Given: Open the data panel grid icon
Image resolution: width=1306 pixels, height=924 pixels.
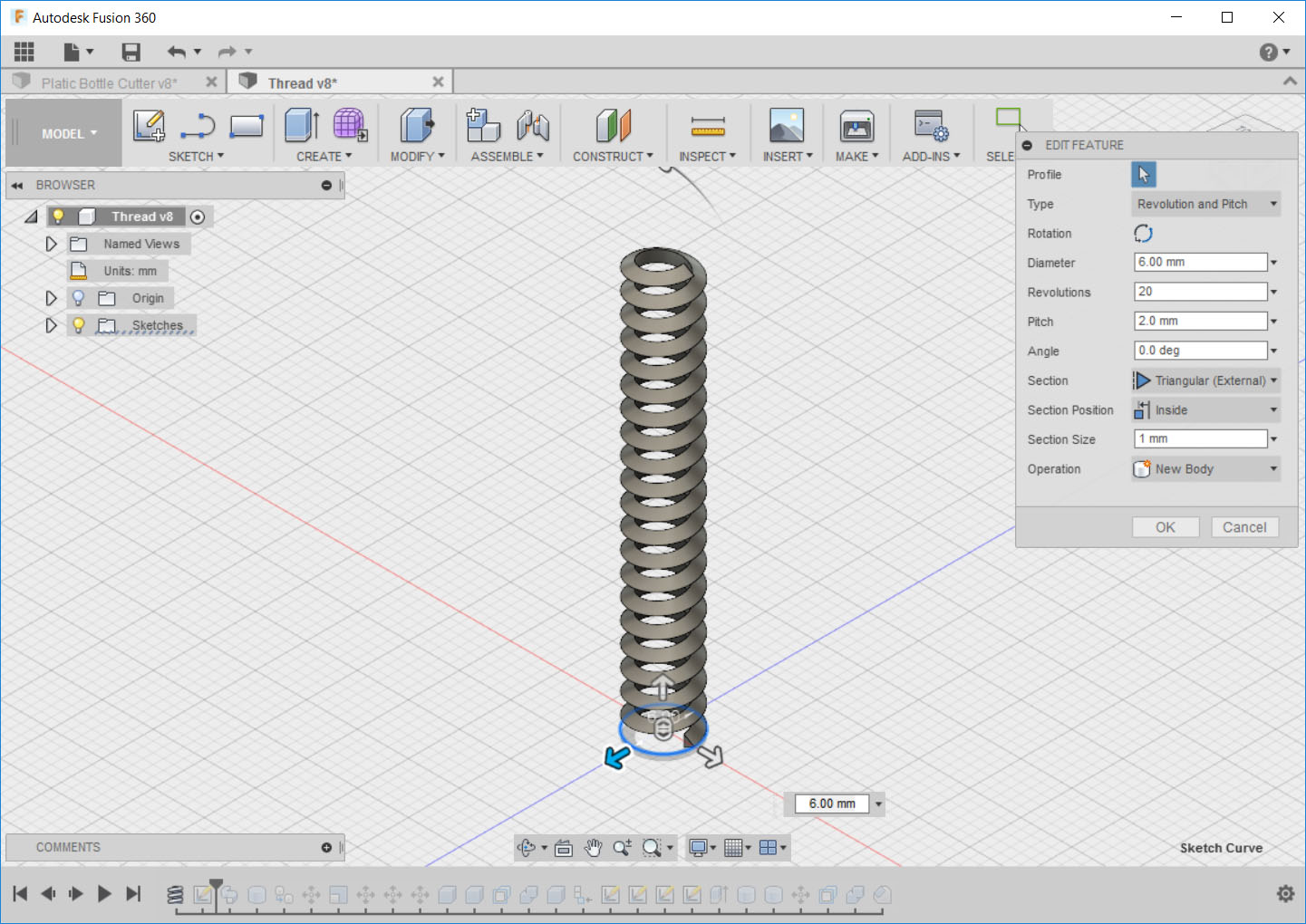Looking at the screenshot, I should coord(24,53).
